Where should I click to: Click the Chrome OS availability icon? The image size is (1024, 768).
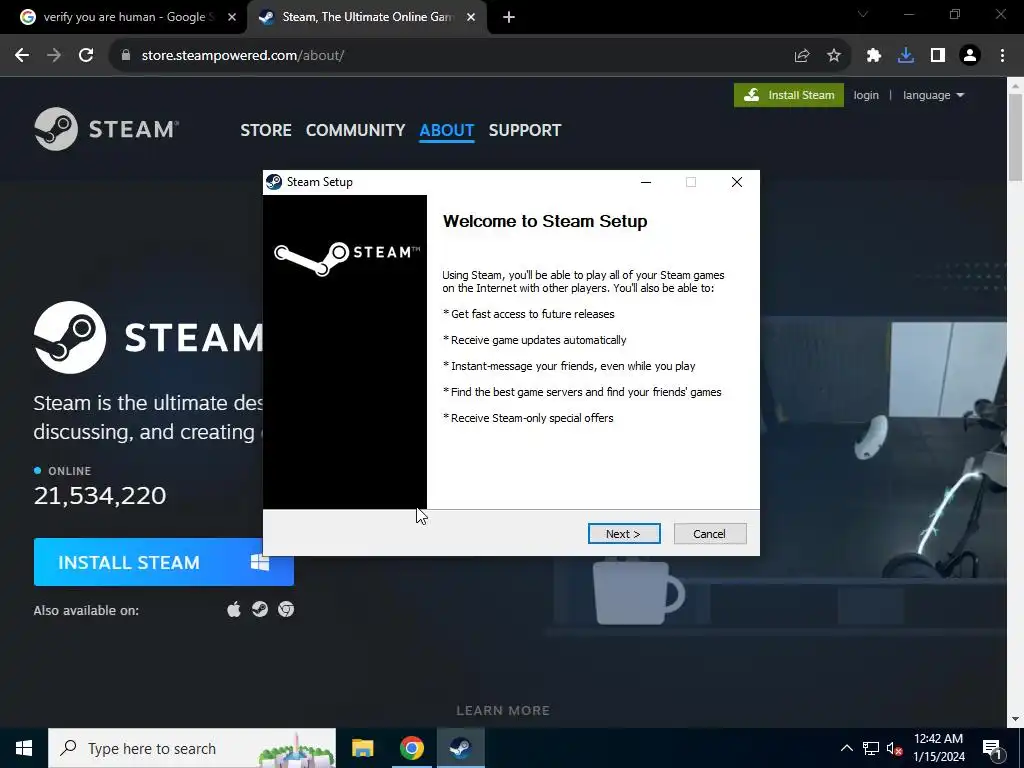tap(286, 609)
